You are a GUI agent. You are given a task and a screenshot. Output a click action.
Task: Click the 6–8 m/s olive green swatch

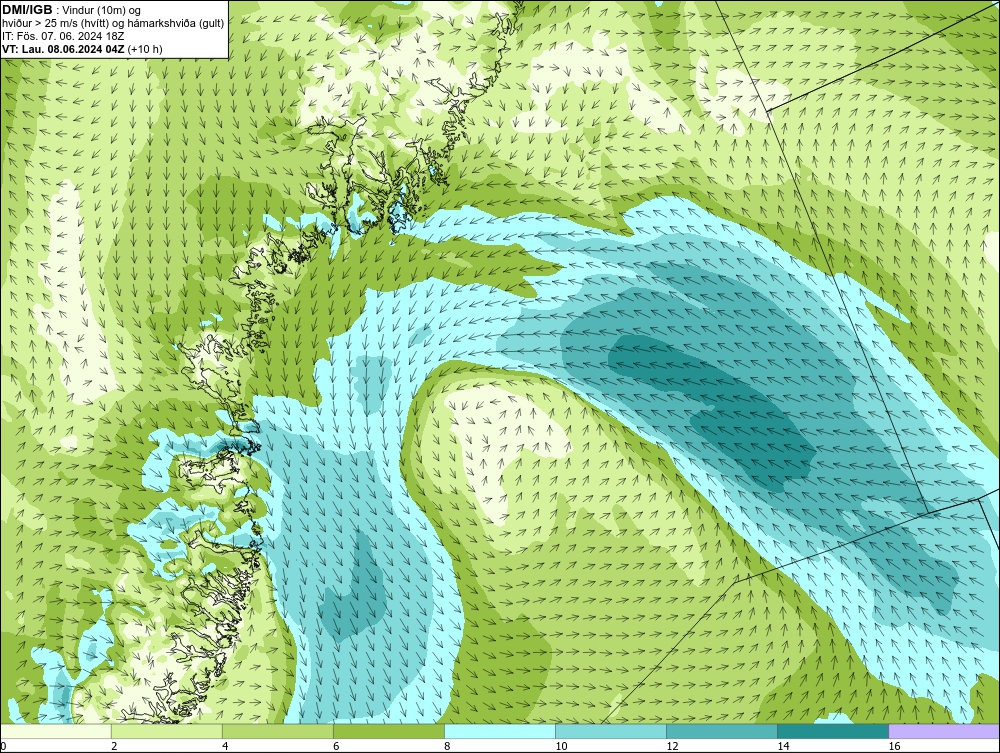(x=389, y=731)
